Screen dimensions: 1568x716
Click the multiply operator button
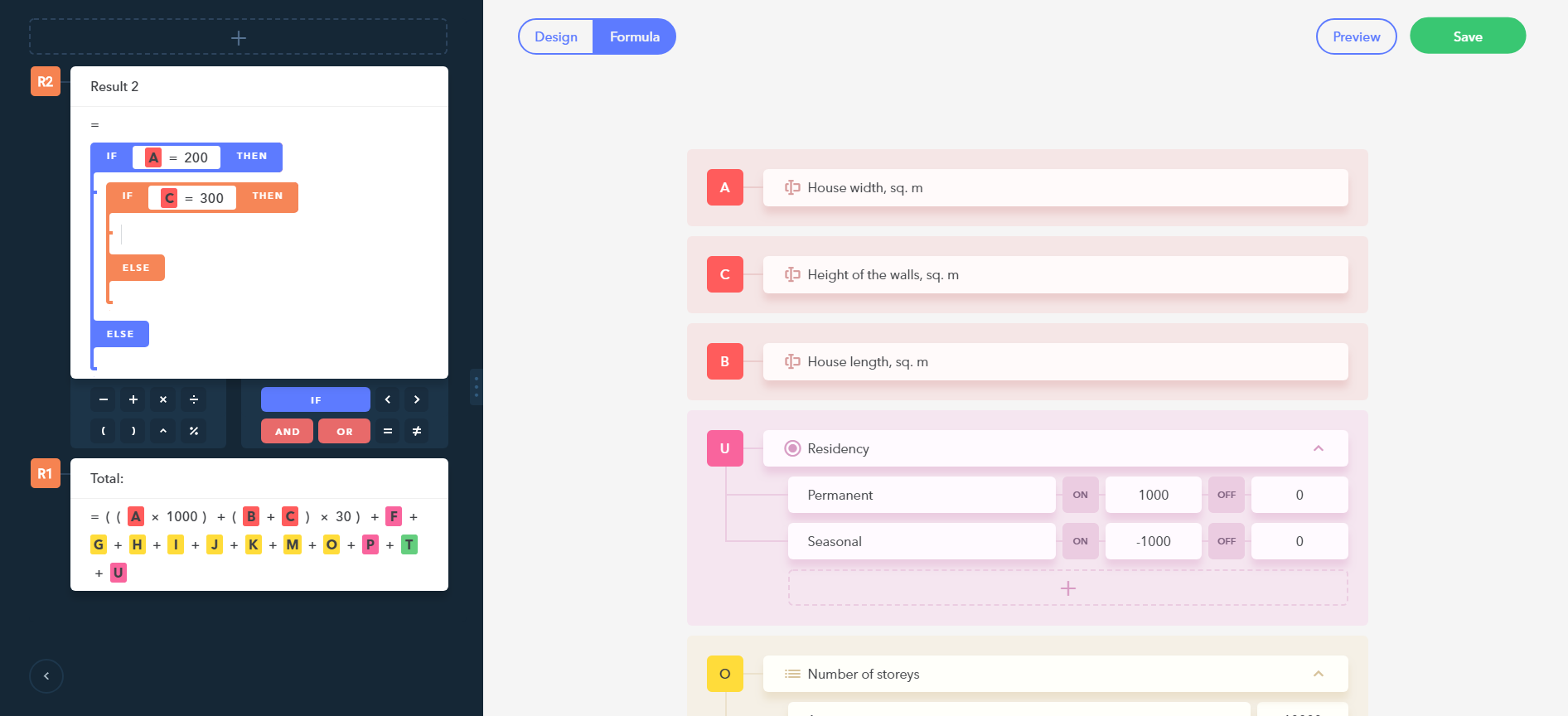coord(163,399)
